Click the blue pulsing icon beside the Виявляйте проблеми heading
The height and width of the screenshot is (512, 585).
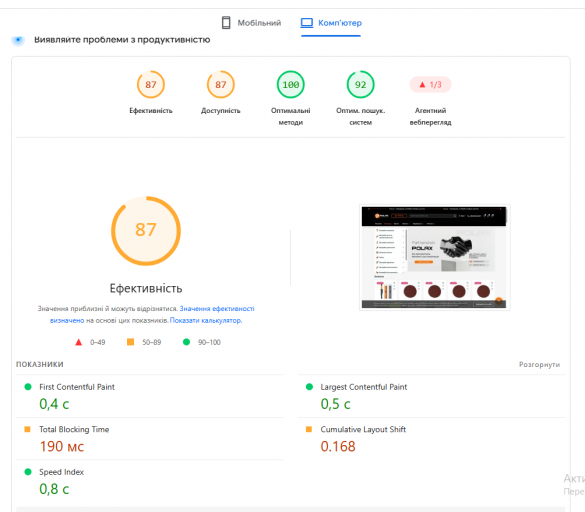coord(18,39)
